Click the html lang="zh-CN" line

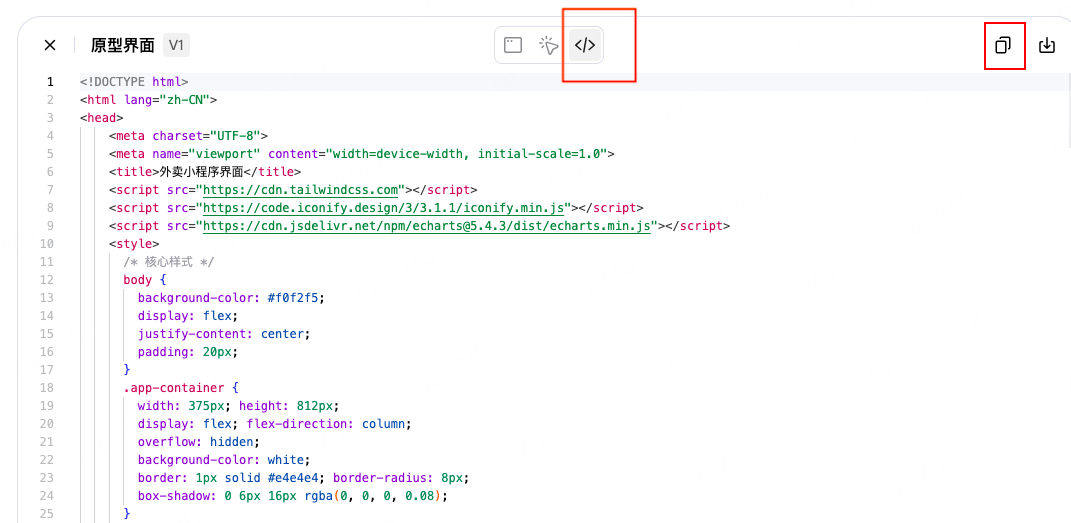[148, 100]
